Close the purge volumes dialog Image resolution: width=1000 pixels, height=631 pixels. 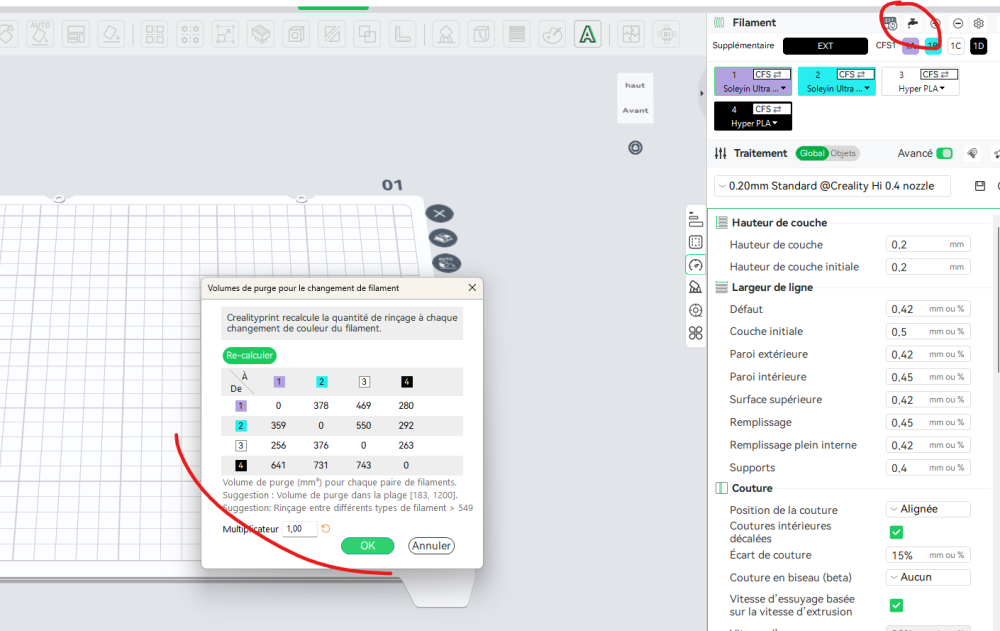472,288
